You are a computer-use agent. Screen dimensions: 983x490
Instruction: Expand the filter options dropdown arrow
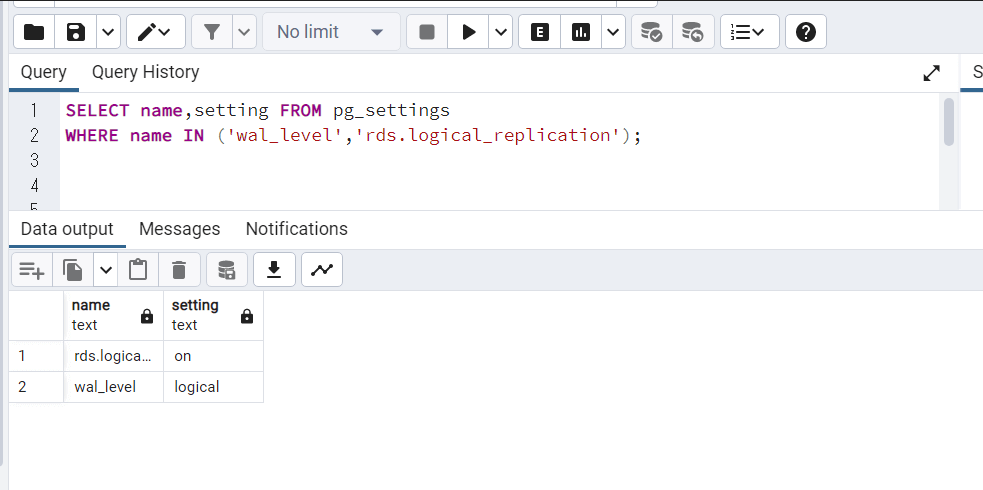tap(245, 32)
